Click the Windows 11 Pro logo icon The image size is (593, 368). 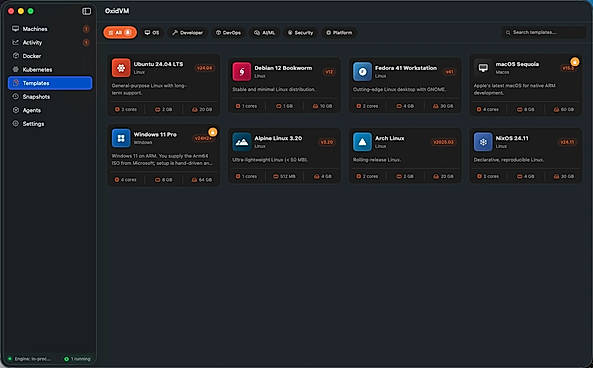pos(121,138)
